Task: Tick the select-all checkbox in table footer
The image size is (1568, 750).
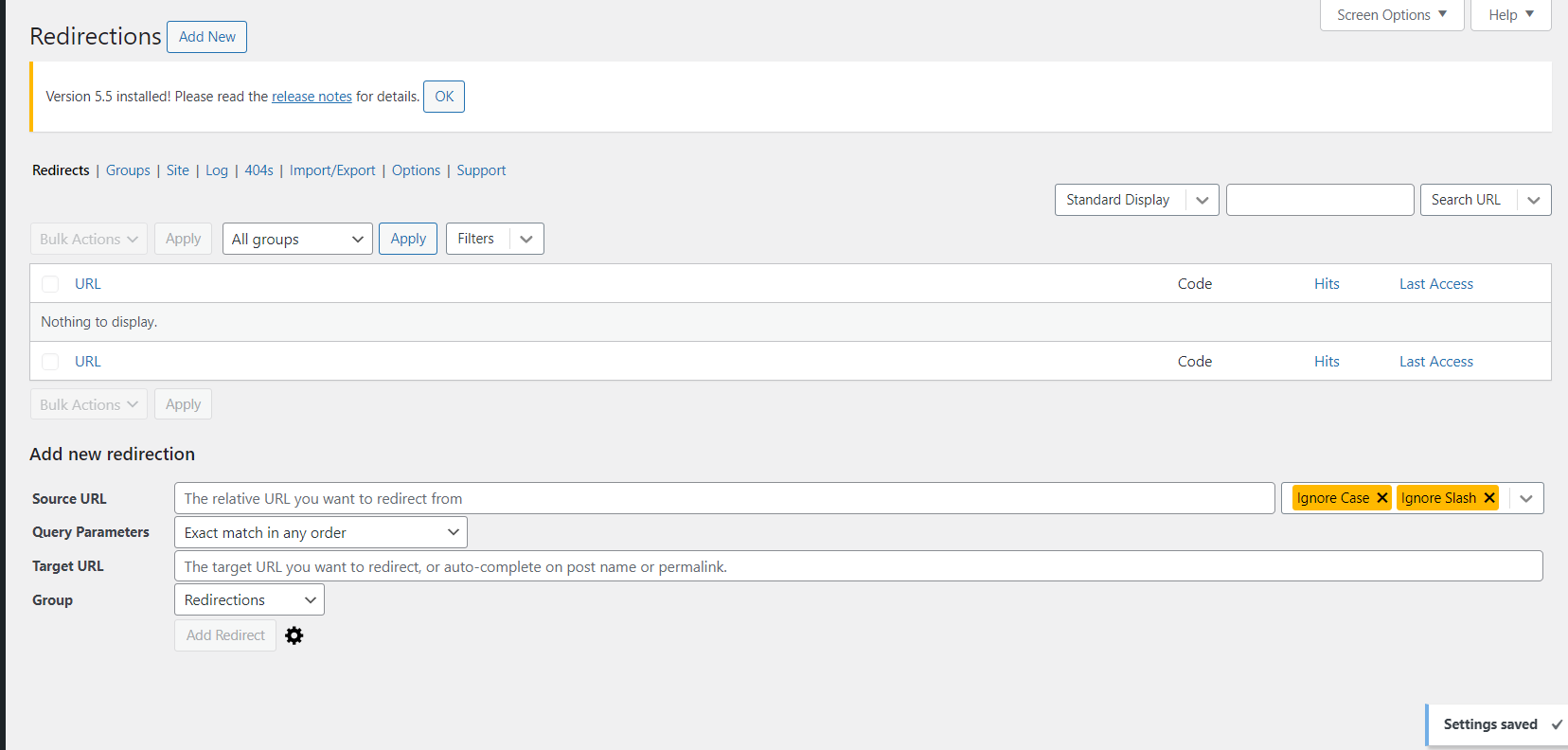Action: click(x=51, y=362)
